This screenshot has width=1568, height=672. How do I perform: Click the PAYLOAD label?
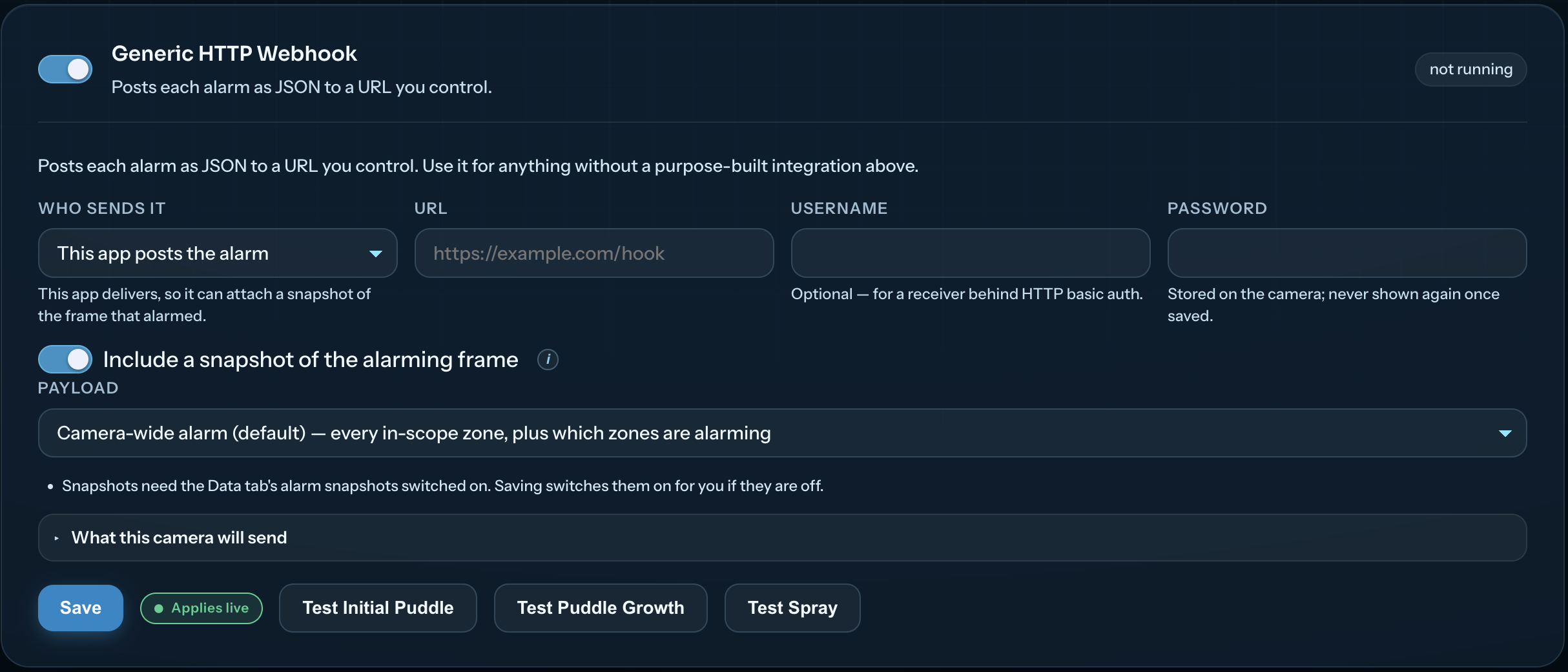[78, 388]
